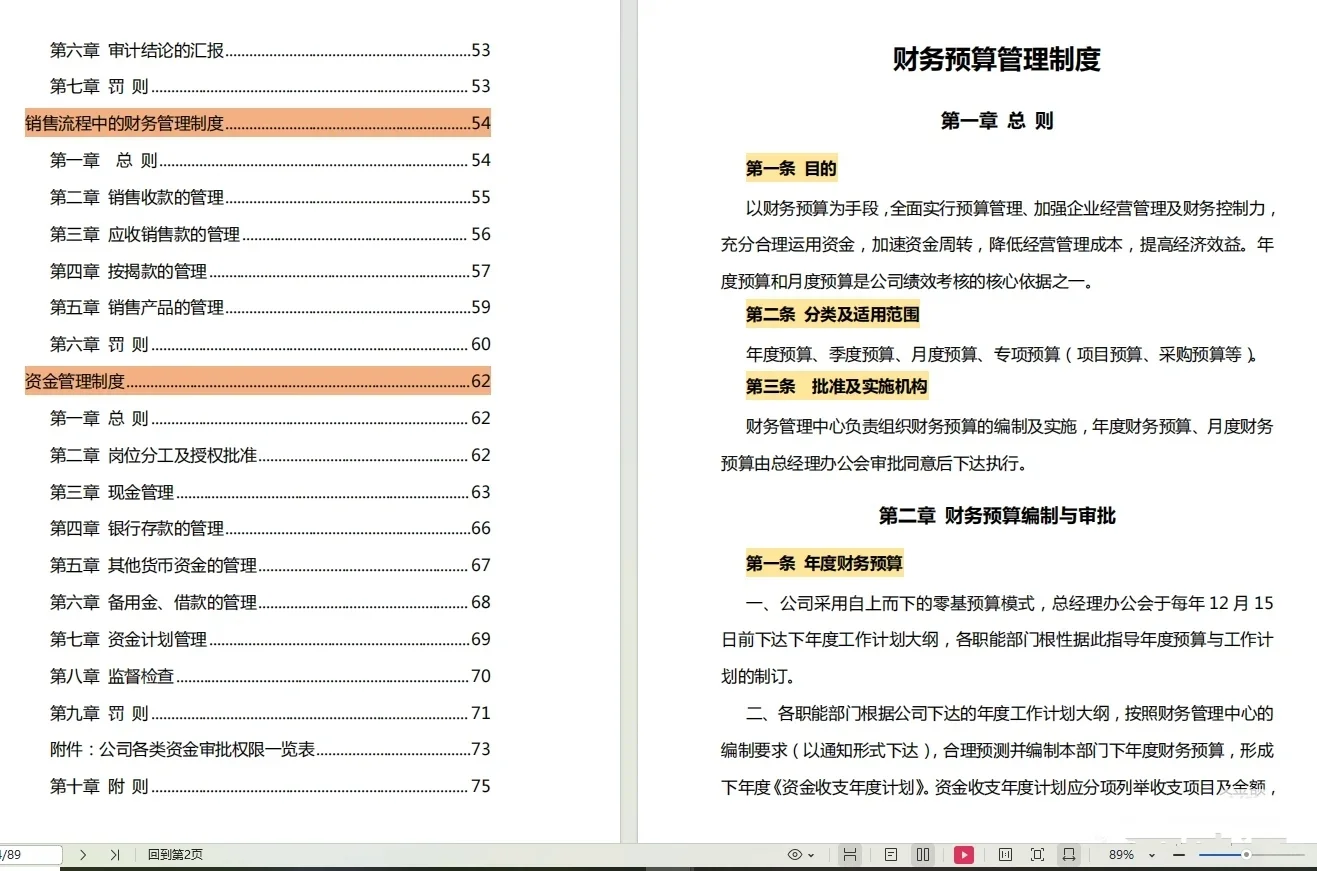Viewport: 1317px width, 871px height.
Task: Select TOC entry 第六章 备用金、借款的管理
Action: click(x=270, y=602)
